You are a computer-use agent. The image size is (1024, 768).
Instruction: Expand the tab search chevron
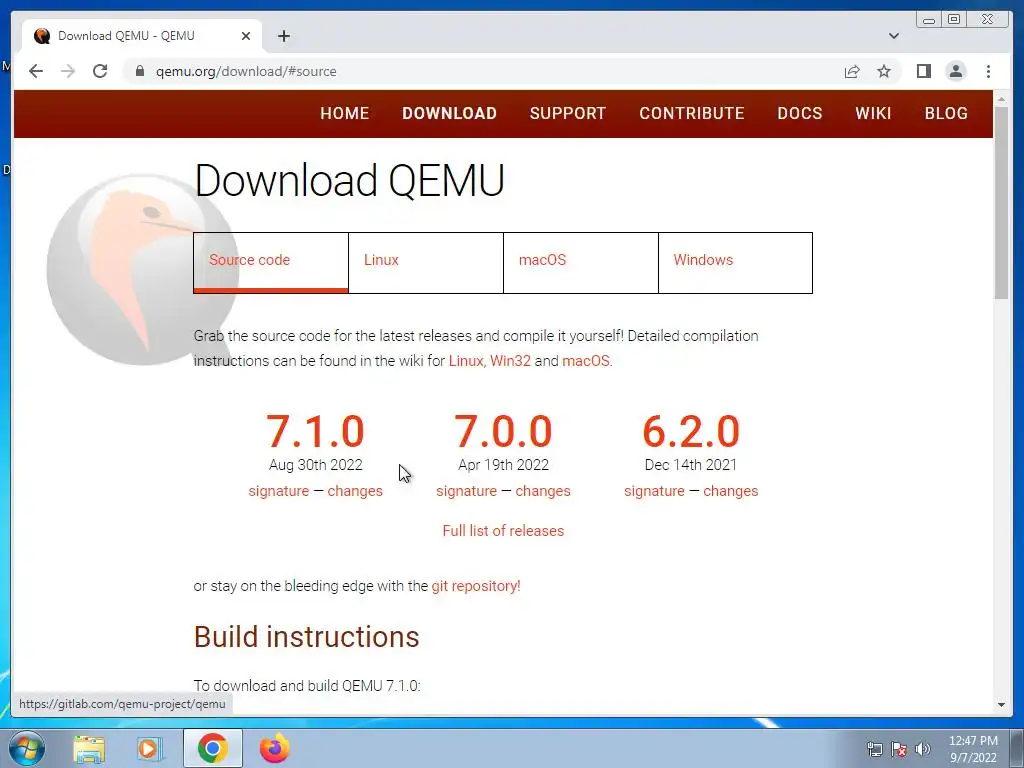[x=893, y=36]
